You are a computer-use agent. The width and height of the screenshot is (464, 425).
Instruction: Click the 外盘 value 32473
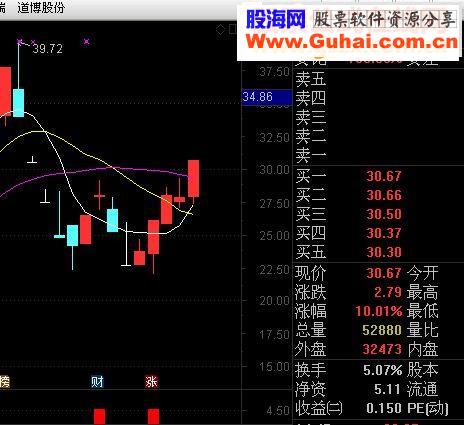[x=382, y=349]
